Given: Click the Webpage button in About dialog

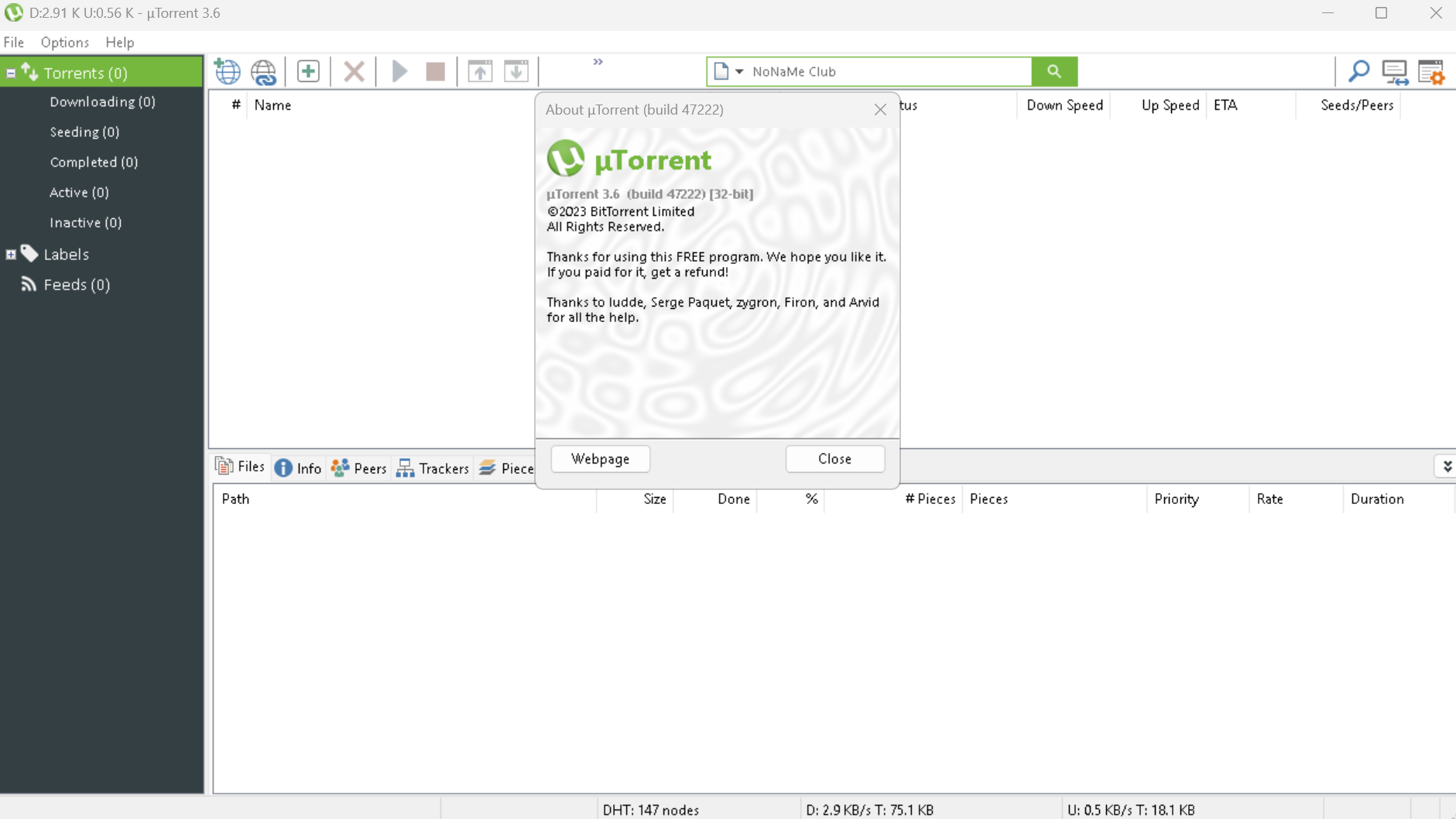Looking at the screenshot, I should tap(600, 459).
